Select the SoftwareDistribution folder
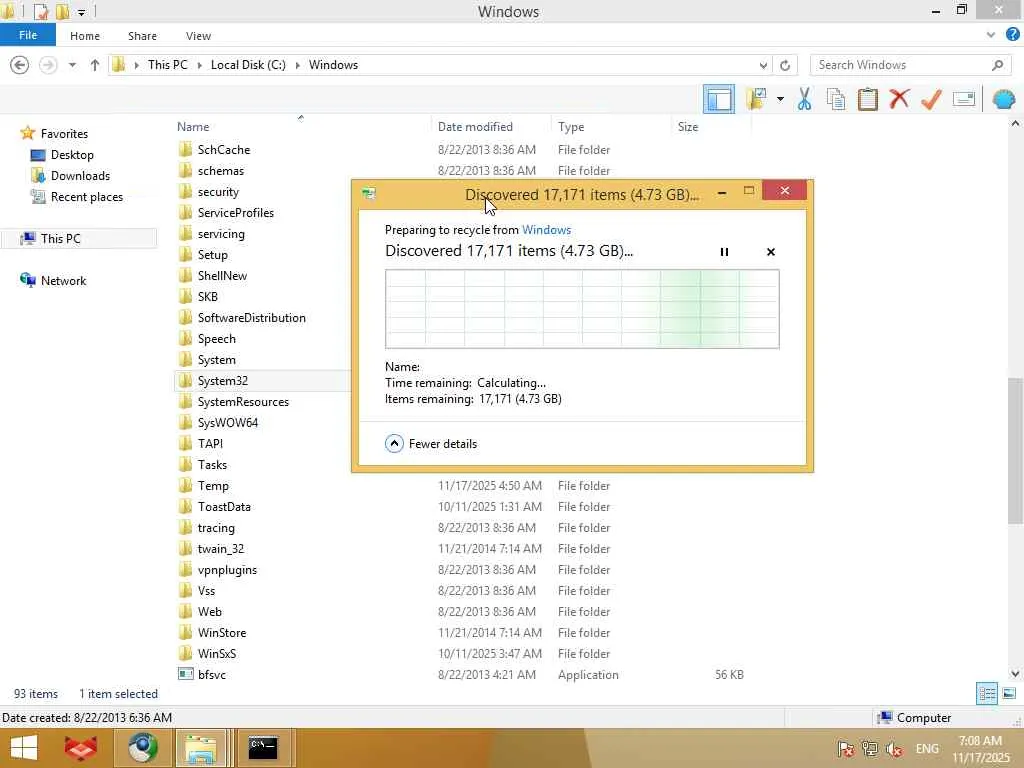The width and height of the screenshot is (1024, 768). pyautogui.click(x=251, y=318)
